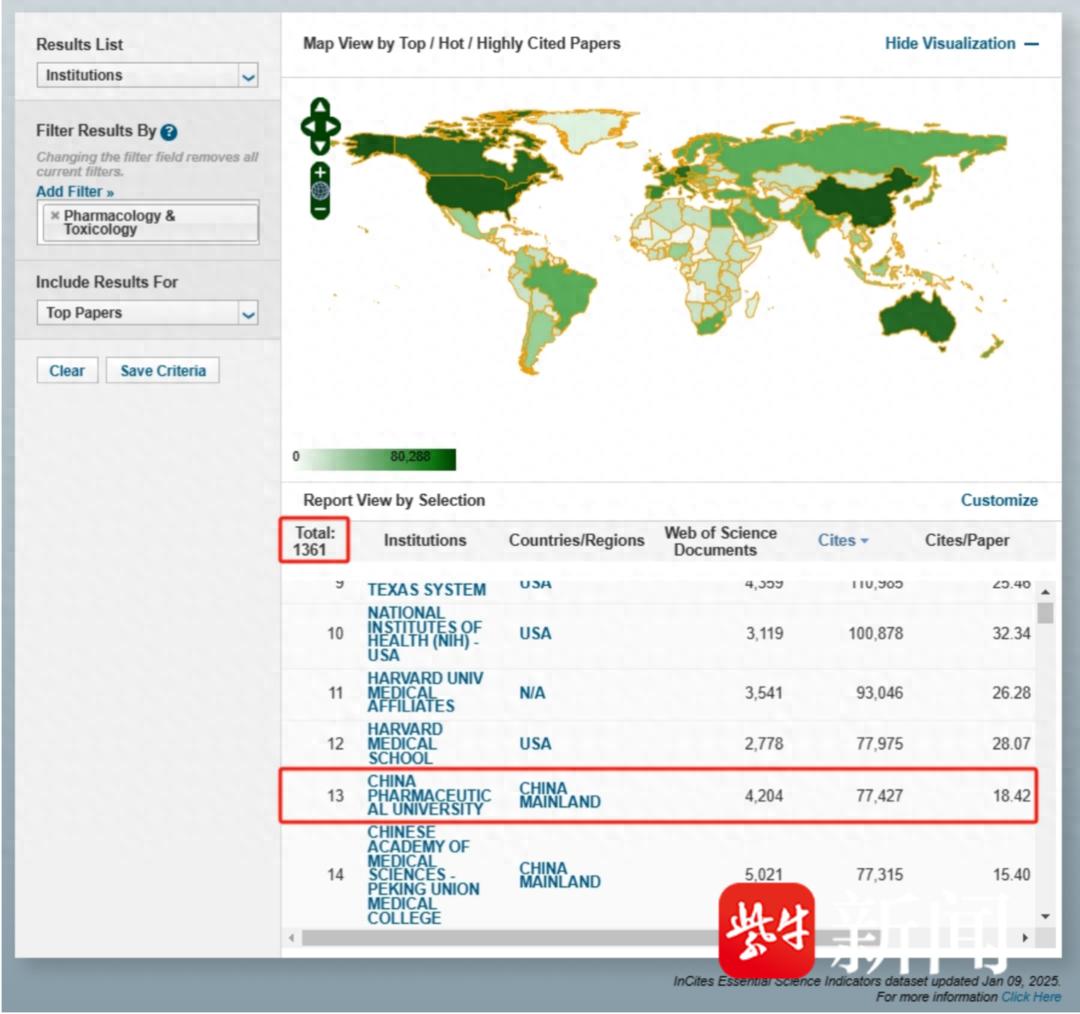The height and width of the screenshot is (1014, 1080).
Task: Select the cites value 77,315
Action: pos(880,875)
